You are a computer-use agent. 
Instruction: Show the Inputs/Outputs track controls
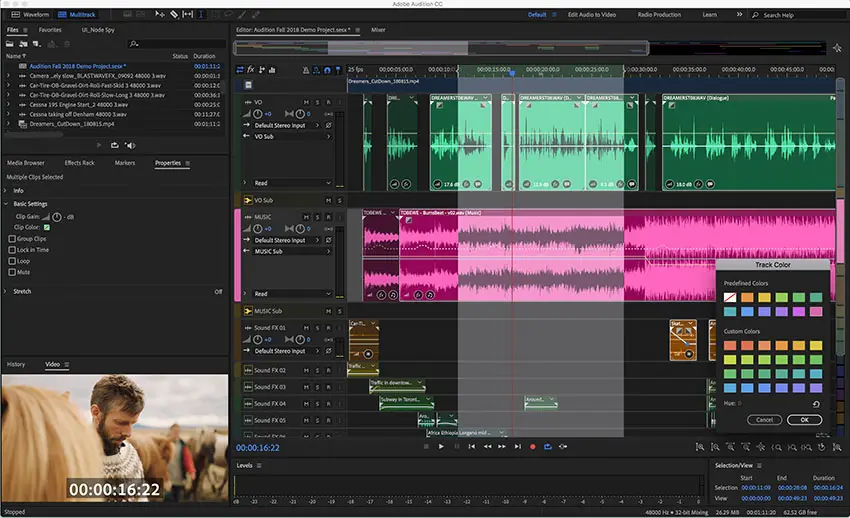pyautogui.click(x=240, y=70)
